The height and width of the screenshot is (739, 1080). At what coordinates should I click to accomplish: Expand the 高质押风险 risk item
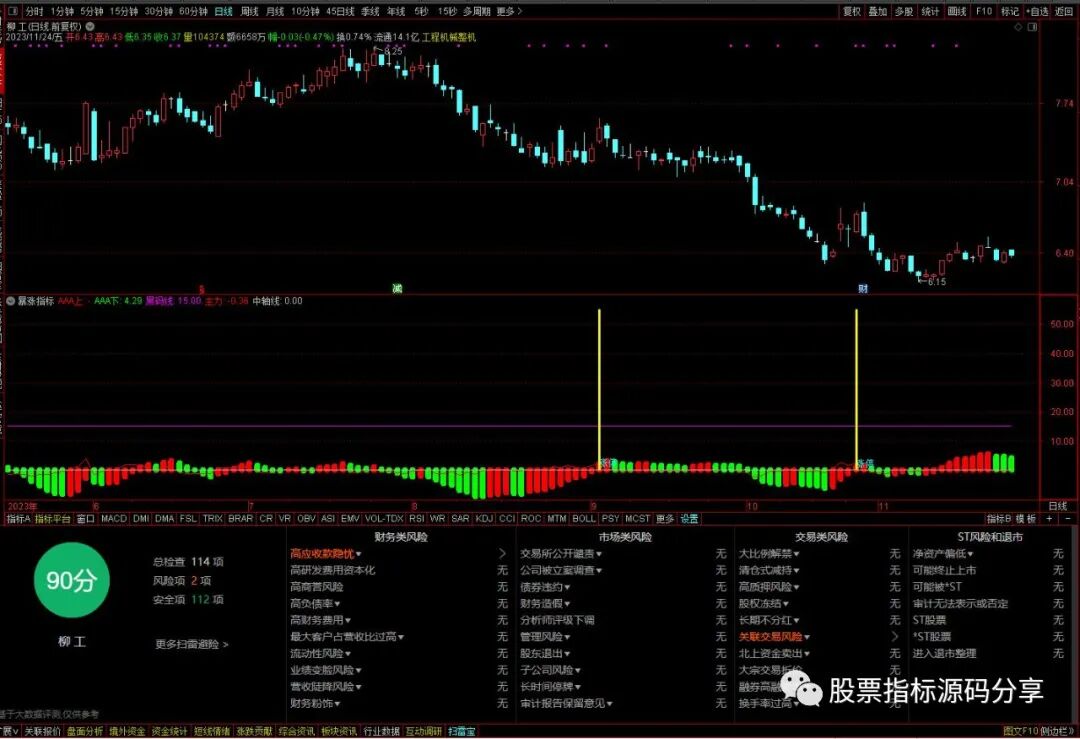click(769, 587)
